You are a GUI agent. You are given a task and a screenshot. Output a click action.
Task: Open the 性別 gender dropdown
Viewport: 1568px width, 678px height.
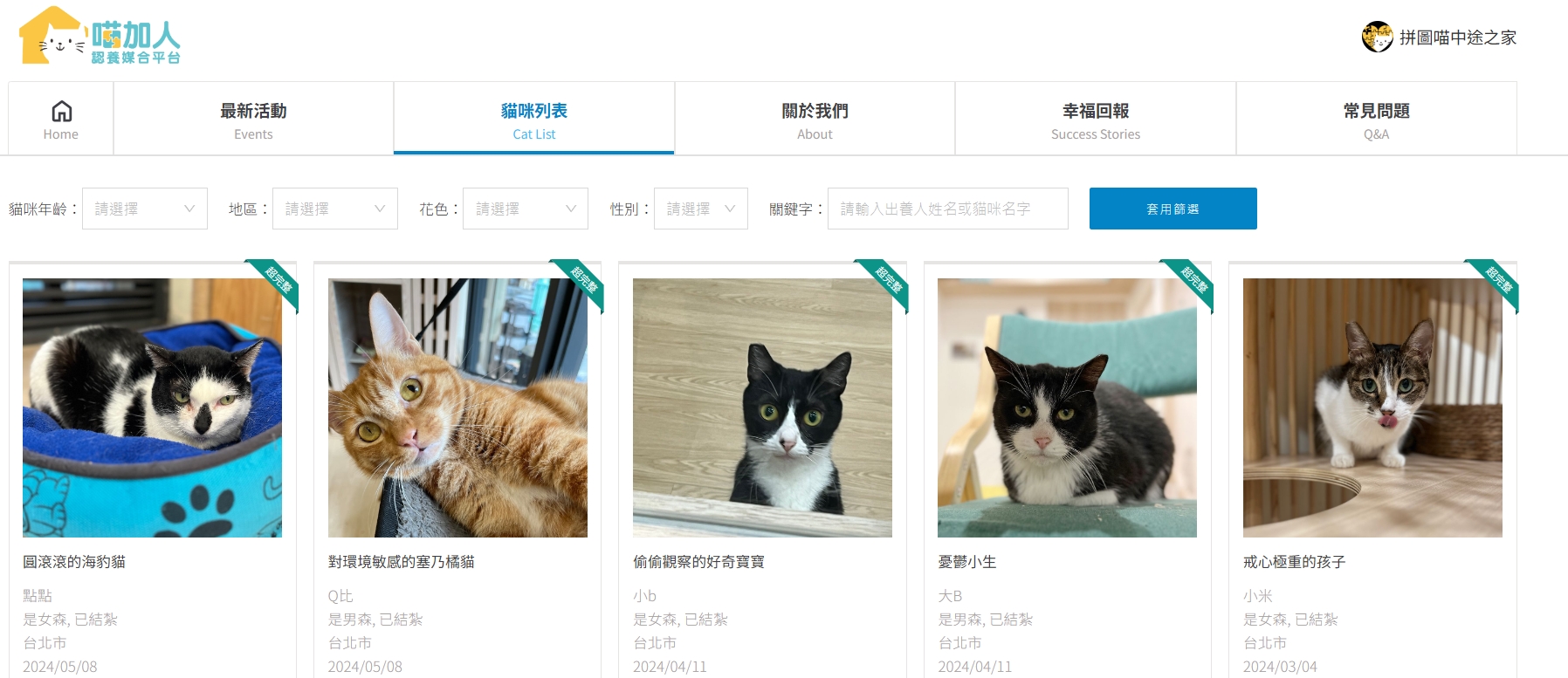point(701,209)
